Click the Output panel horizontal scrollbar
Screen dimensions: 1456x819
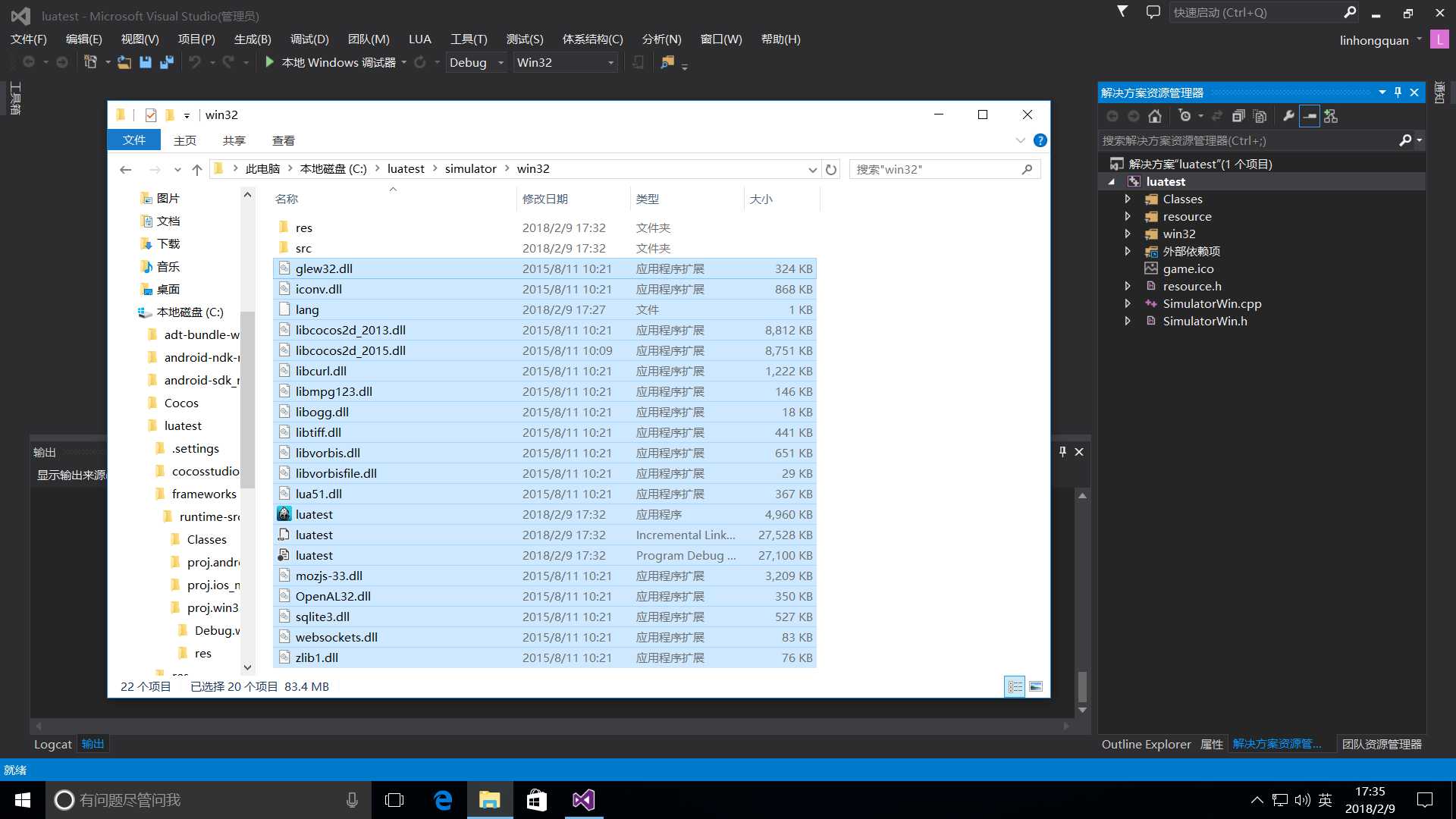coord(552,726)
